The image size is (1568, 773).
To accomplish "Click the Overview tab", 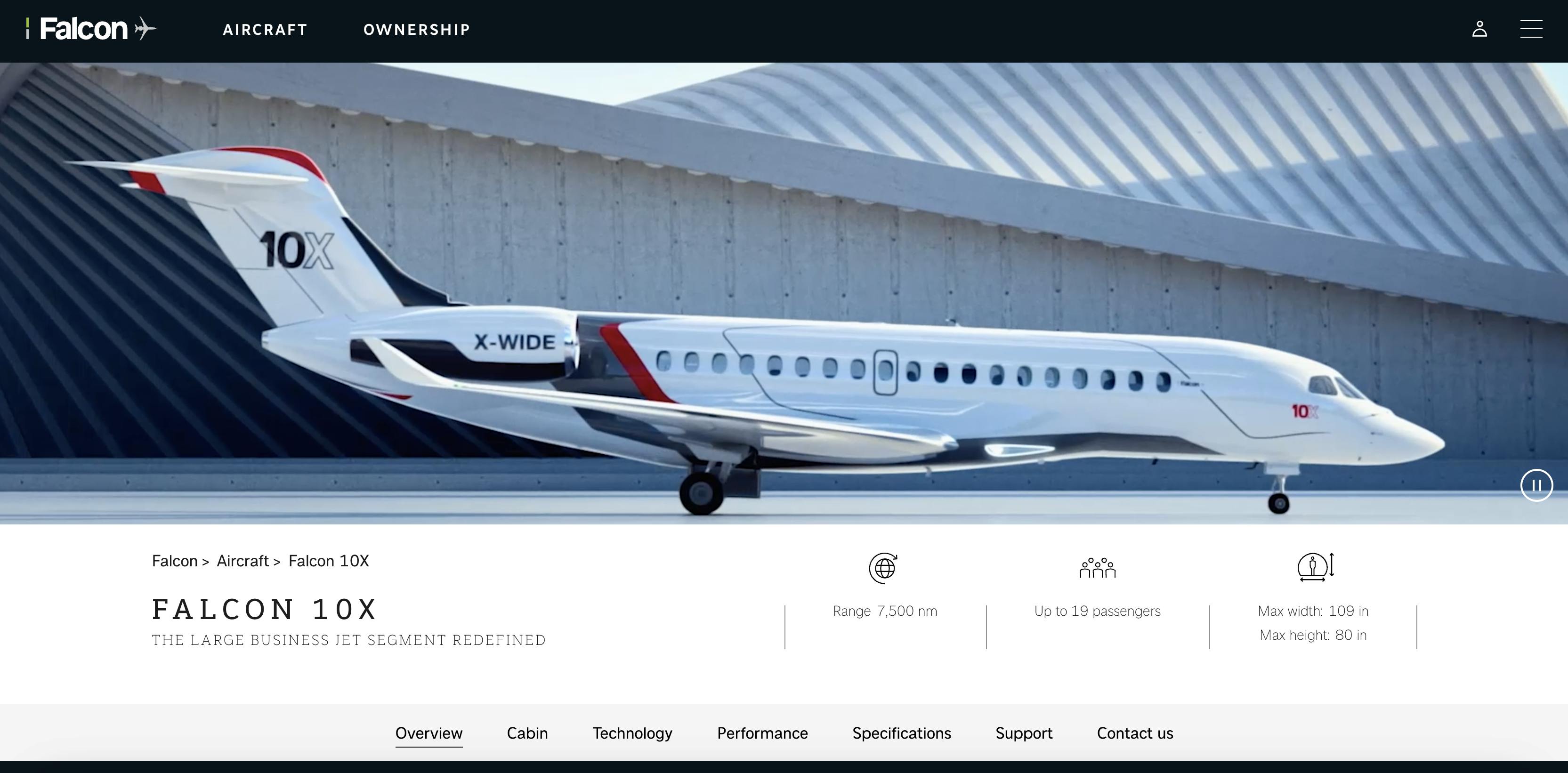I will 428,732.
